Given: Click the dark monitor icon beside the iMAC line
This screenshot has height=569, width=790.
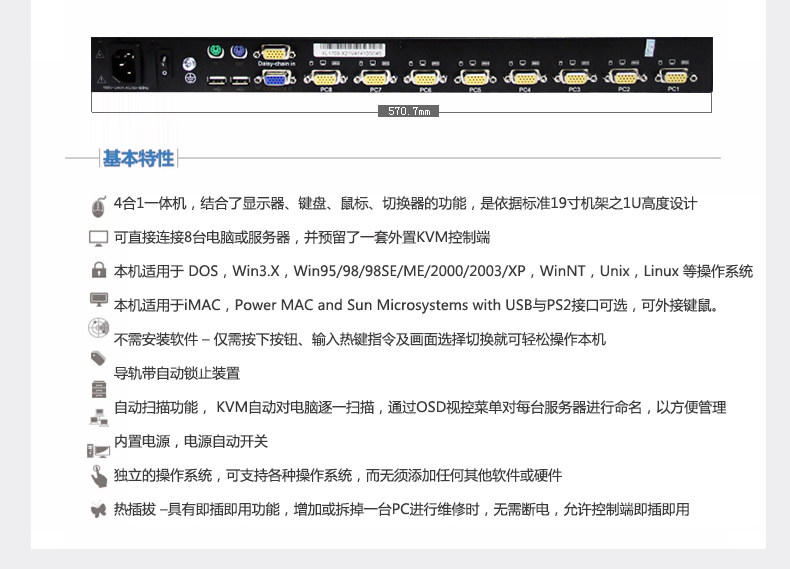Looking at the screenshot, I should tap(99, 299).
